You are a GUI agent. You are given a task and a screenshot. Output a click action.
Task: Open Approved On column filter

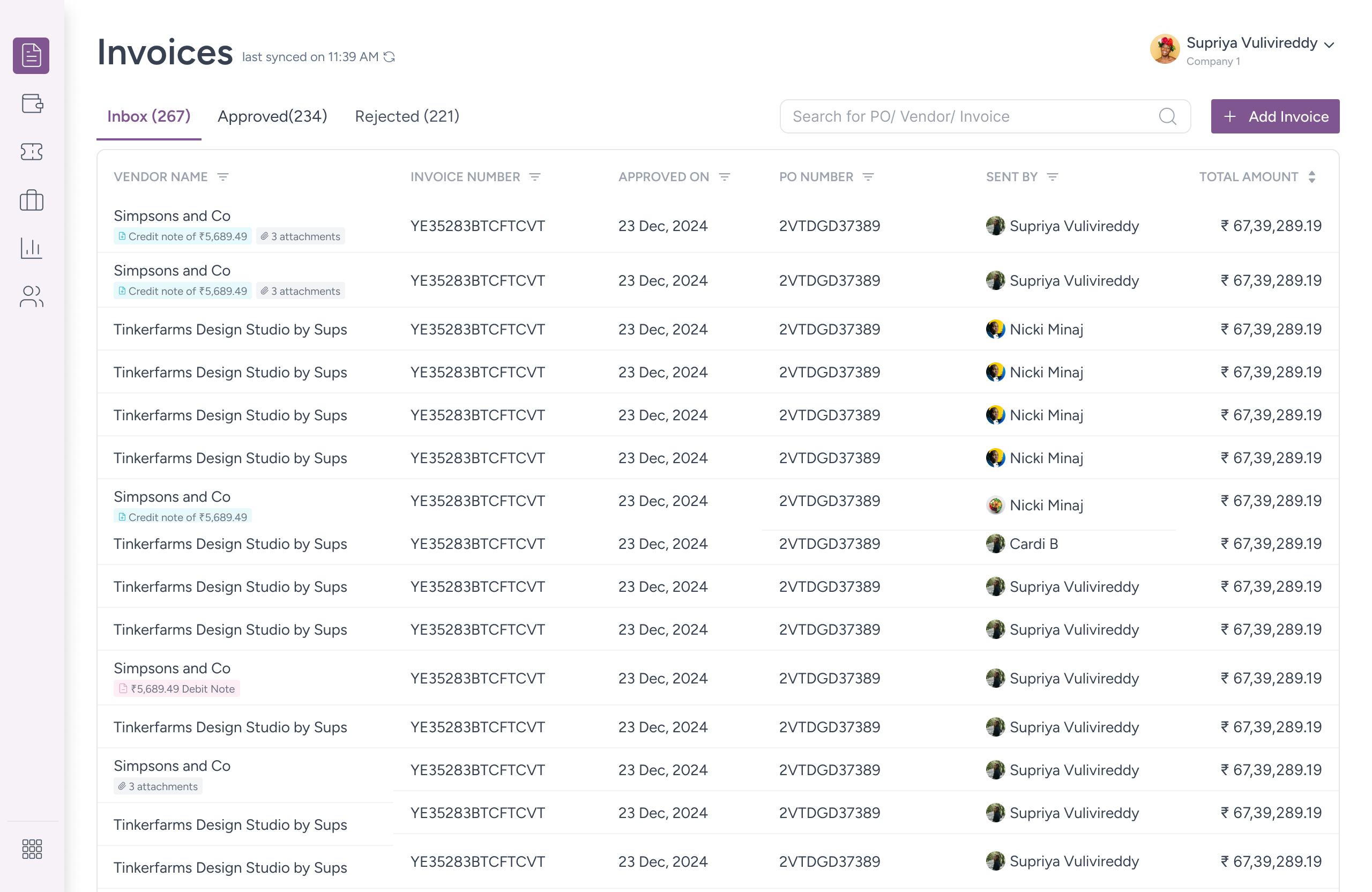(725, 177)
